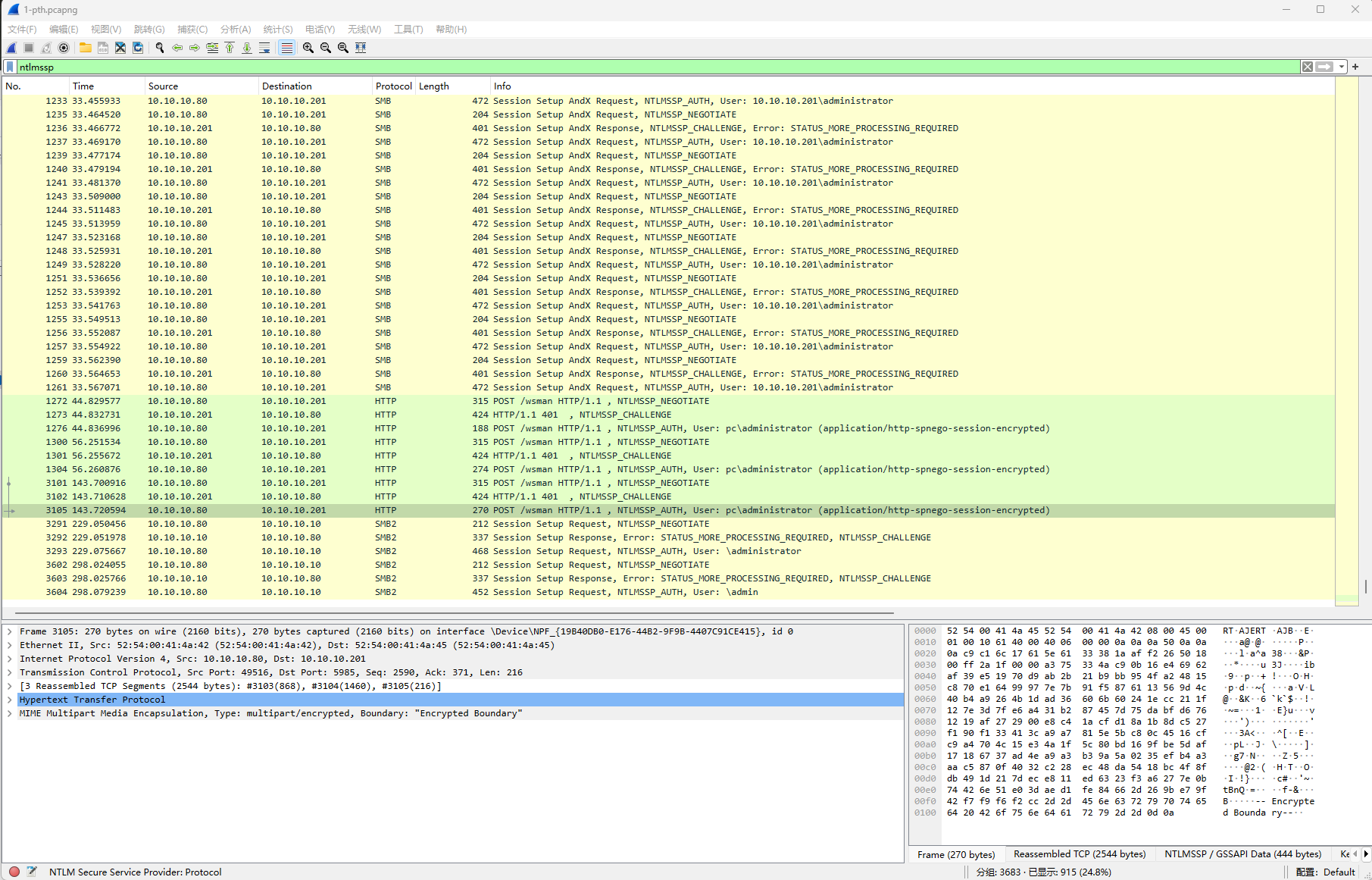
Task: Open the display filter history dropdown
Action: [1341, 67]
